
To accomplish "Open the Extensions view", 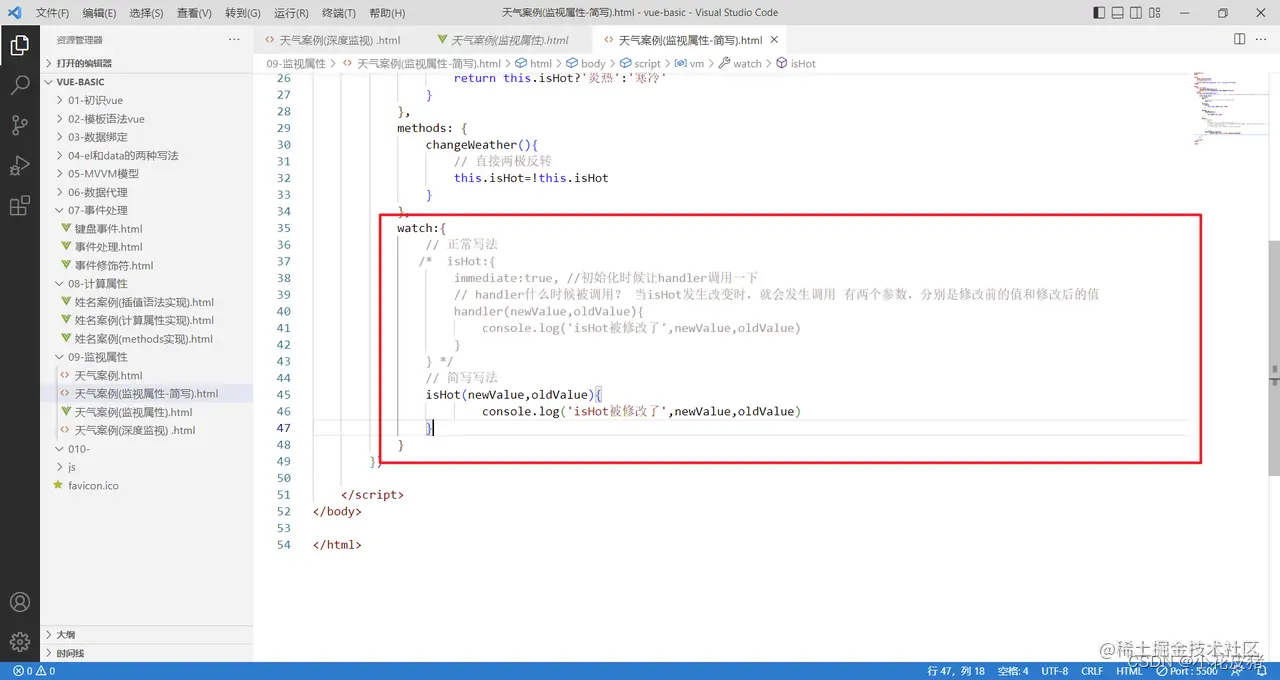I will coord(19,206).
